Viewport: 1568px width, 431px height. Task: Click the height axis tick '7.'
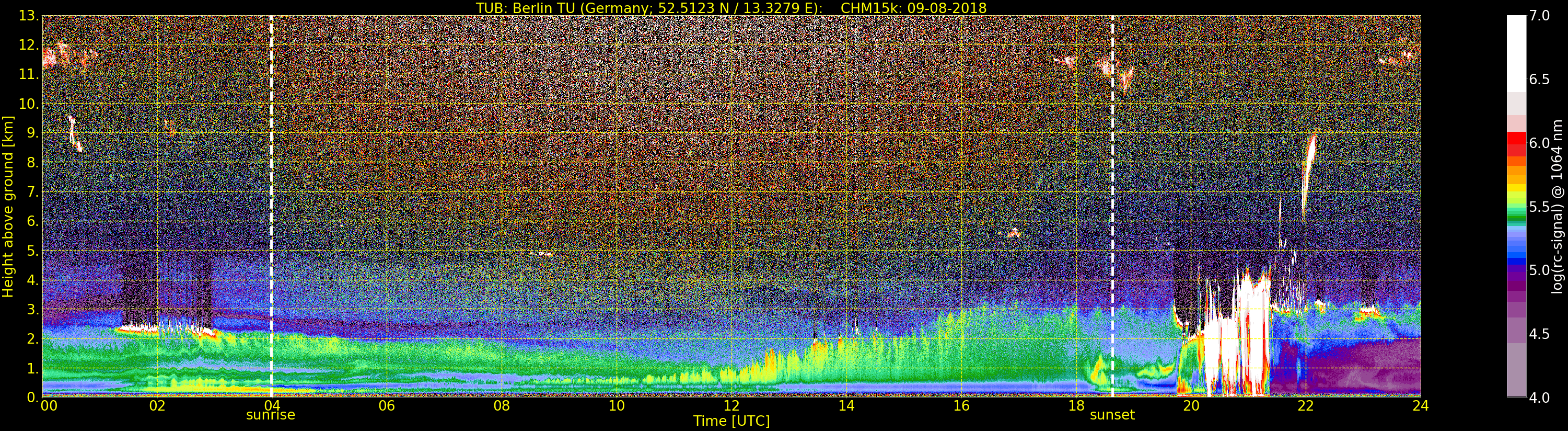[x=32, y=192]
